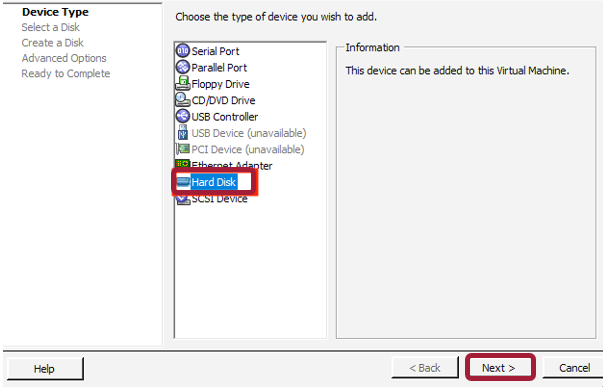The height and width of the screenshot is (387, 603).
Task: Click the Parallel Port device icon
Action: click(x=183, y=67)
